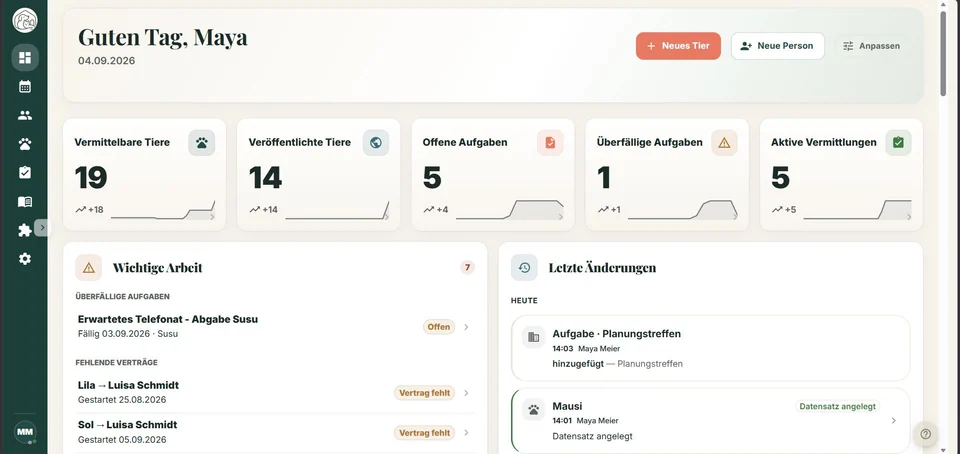
Task: Open the book sidebar icon
Action: tap(25, 201)
